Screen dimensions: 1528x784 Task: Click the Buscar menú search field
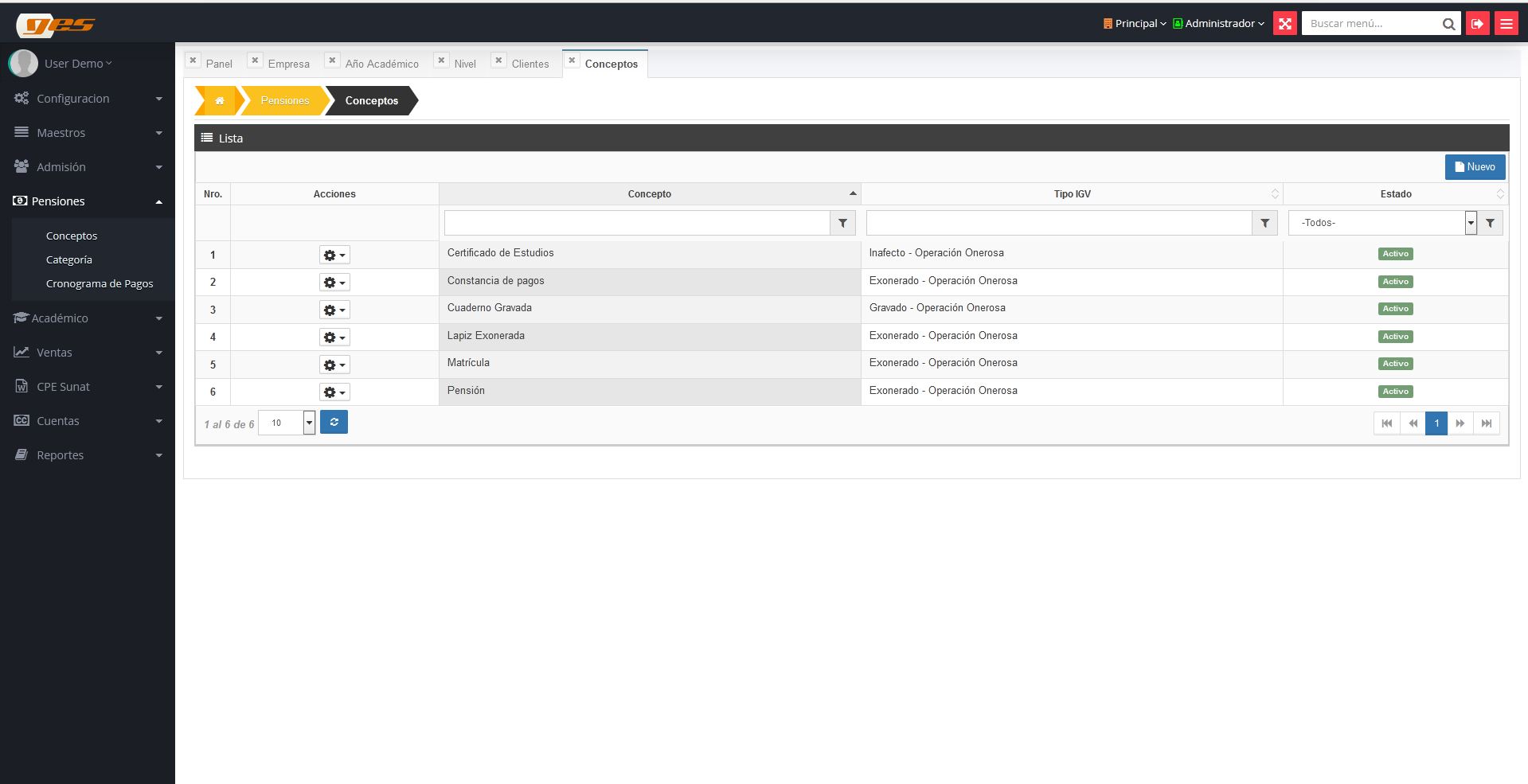point(1371,24)
